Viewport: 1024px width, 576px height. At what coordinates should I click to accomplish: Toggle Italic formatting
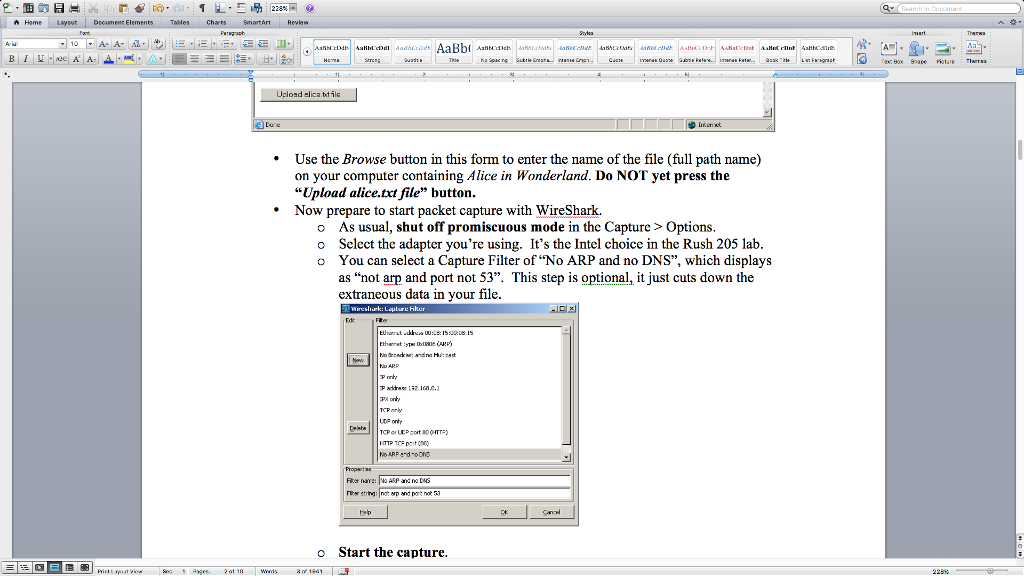(26, 57)
